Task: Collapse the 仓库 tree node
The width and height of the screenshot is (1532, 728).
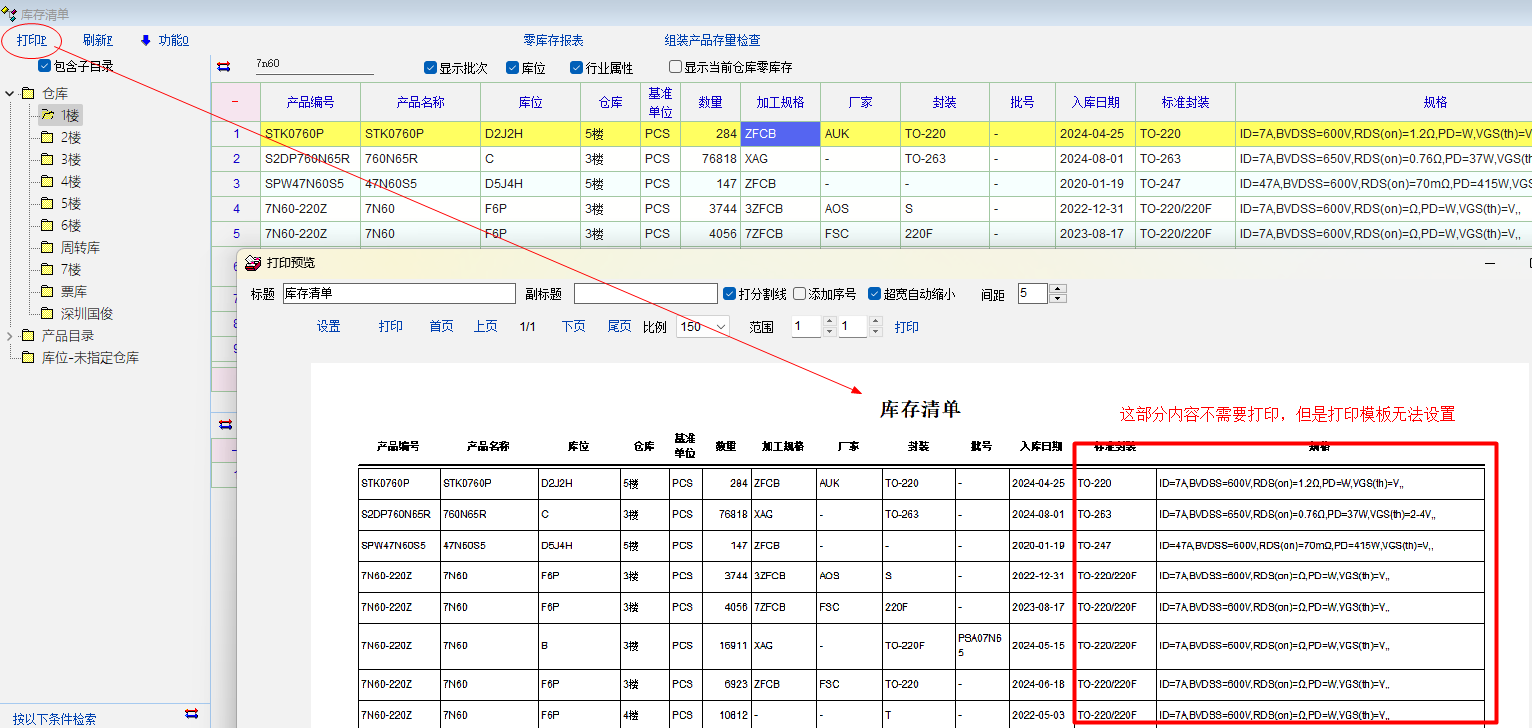Action: pyautogui.click(x=10, y=94)
